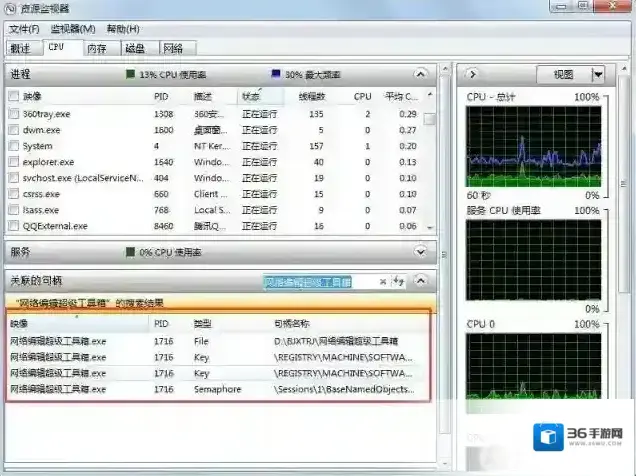Image resolution: width=636 pixels, height=476 pixels.
Task: Sort handles by the 映像 column
Action: (x=78, y=324)
